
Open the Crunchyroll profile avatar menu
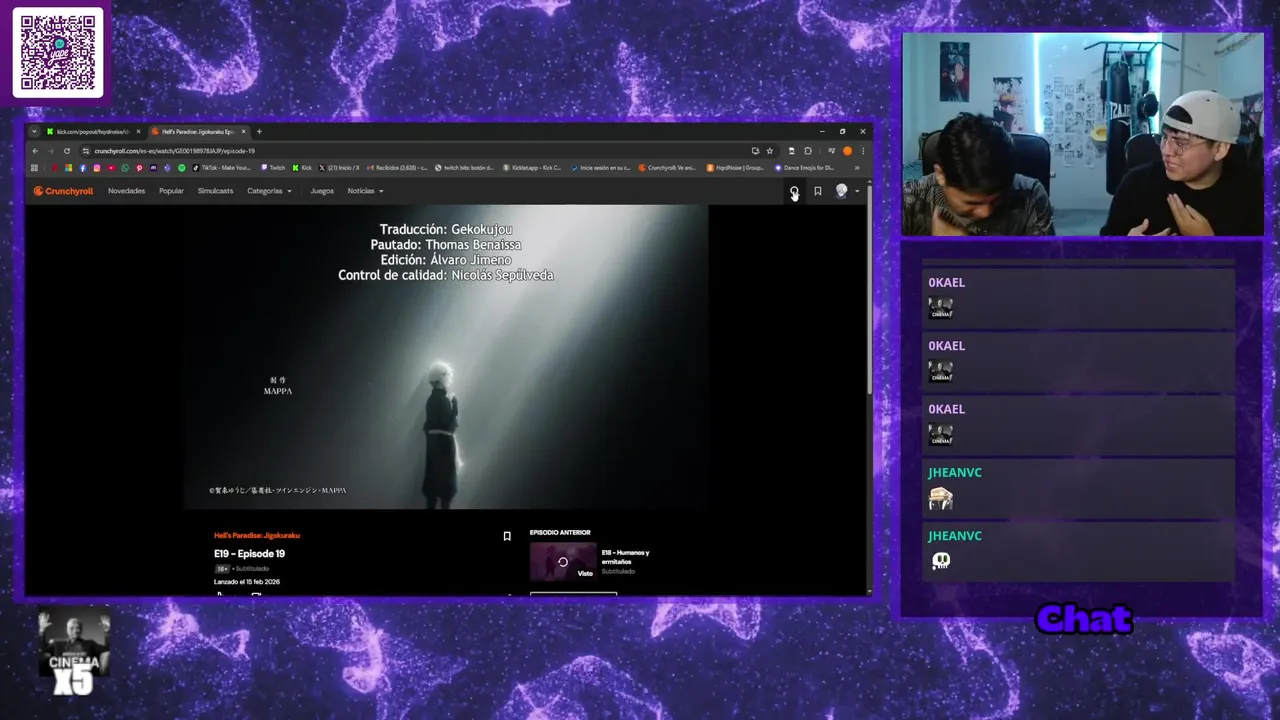point(846,191)
